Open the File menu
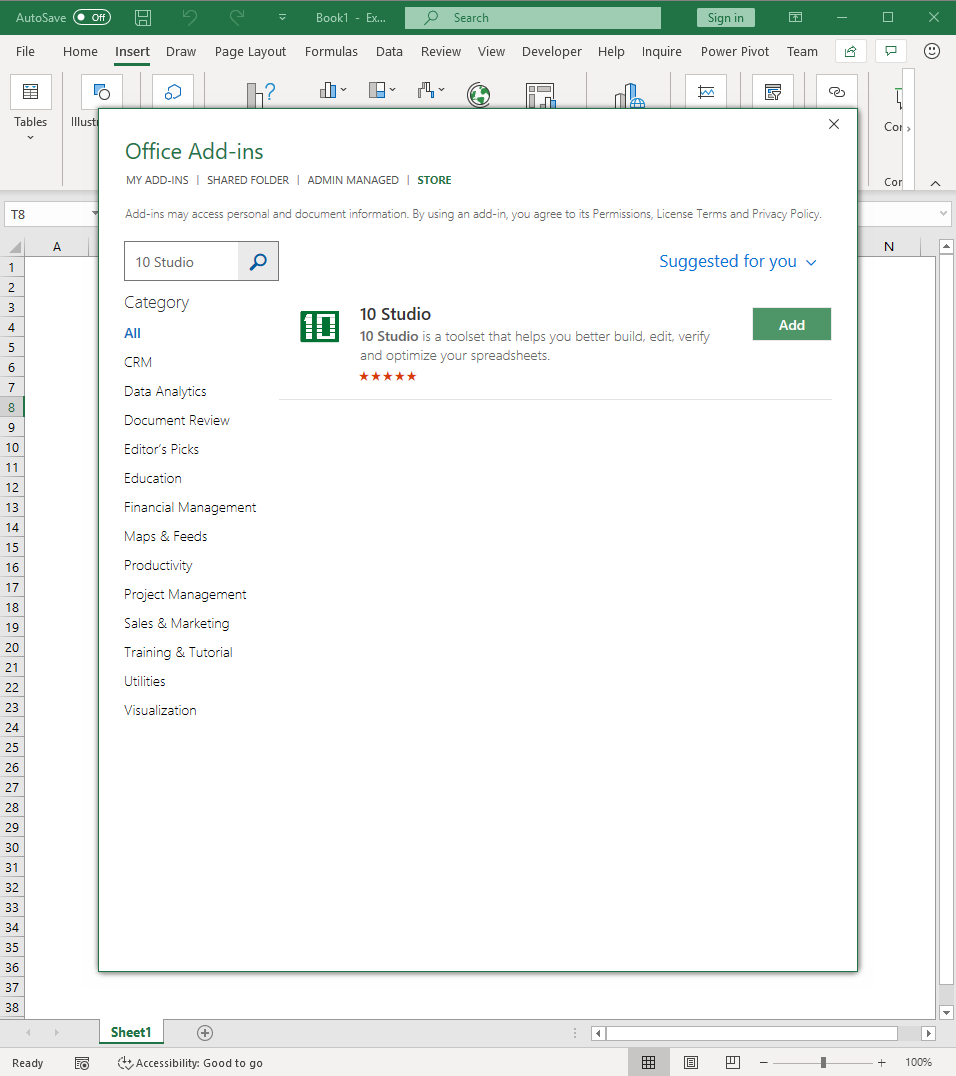This screenshot has width=956, height=1076. [x=25, y=51]
